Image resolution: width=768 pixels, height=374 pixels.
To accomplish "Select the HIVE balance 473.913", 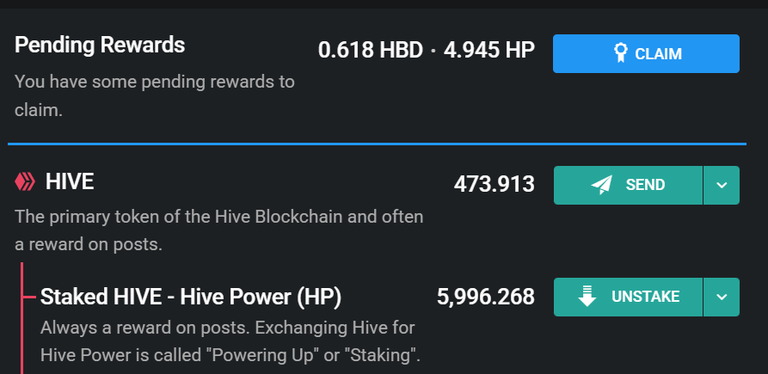I will (x=494, y=185).
